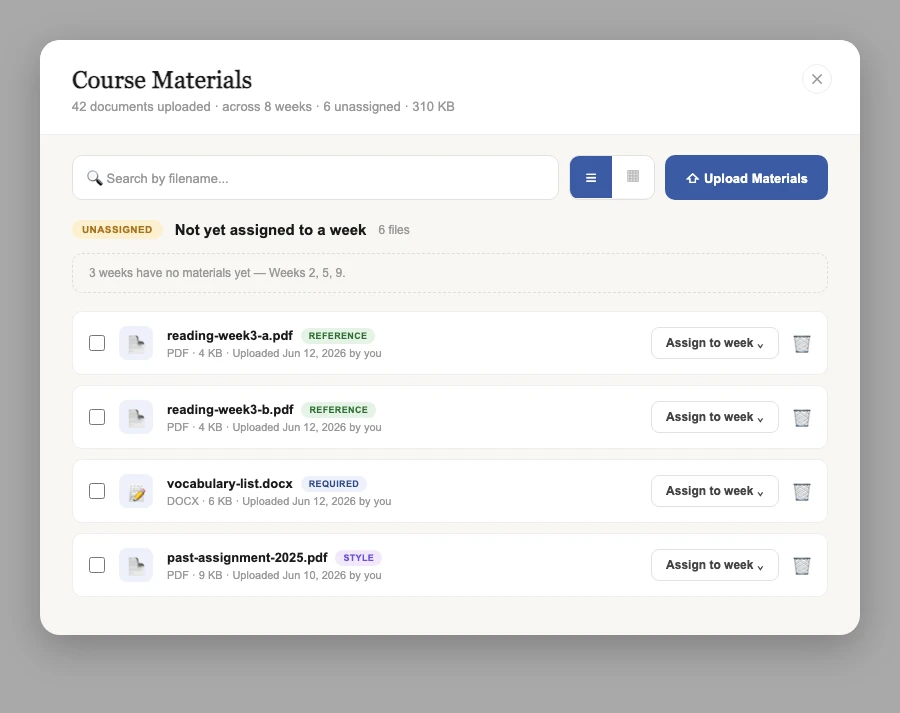Viewport: 900px width, 713px height.
Task: Click the PDF file icon for past-assignment-2025.pdf
Action: coord(136,565)
